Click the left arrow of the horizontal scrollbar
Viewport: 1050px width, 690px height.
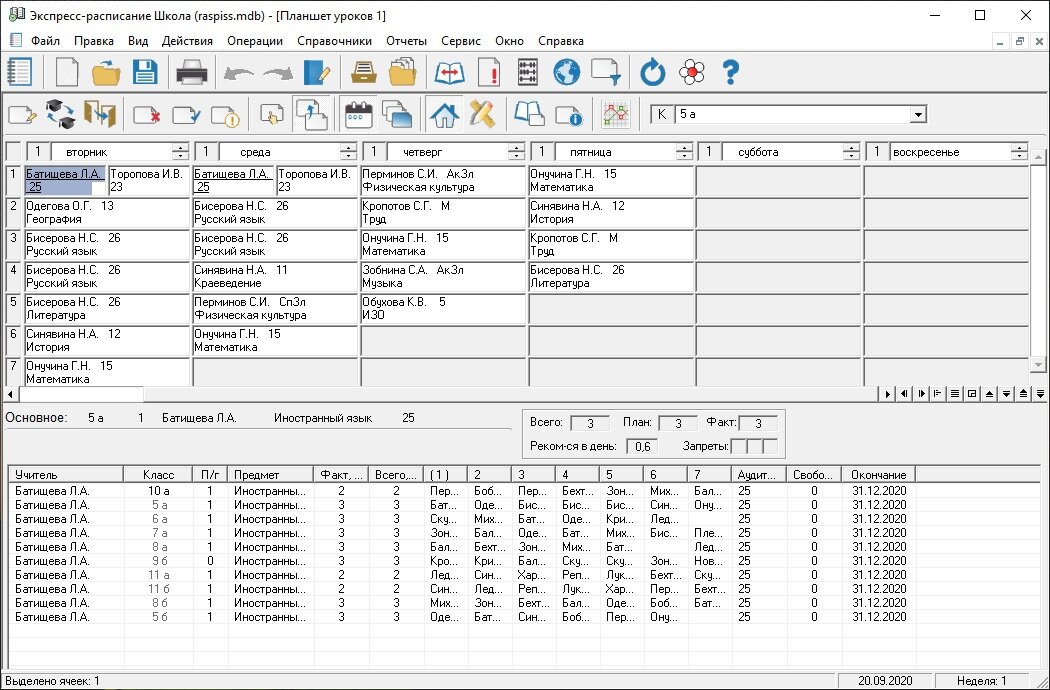click(x=9, y=394)
